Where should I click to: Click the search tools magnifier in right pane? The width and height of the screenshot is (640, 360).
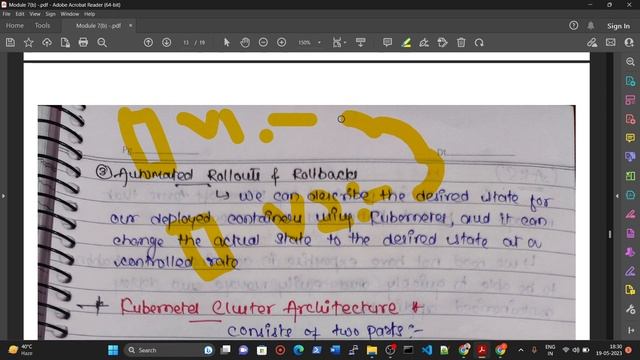pos(630,62)
